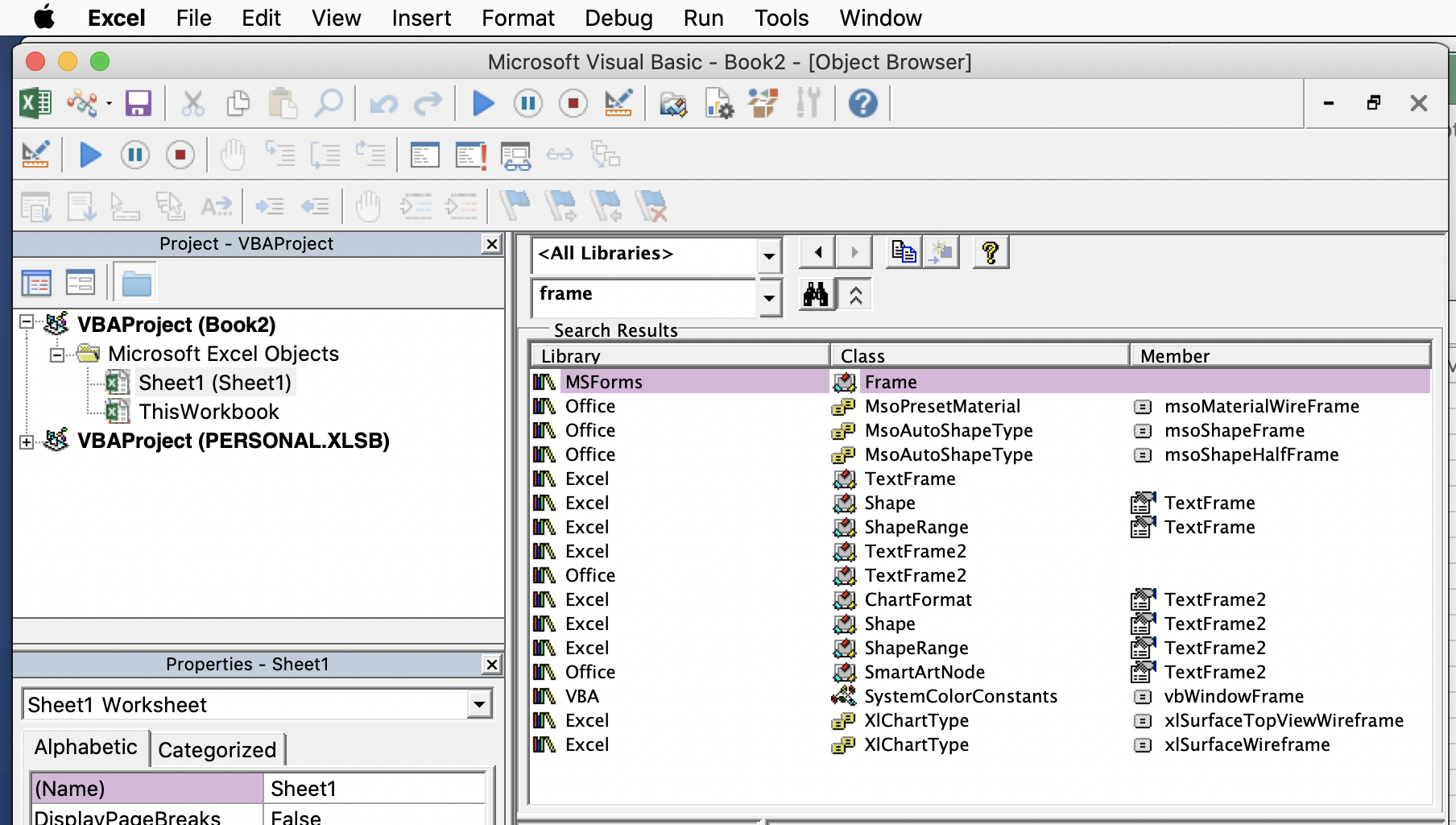Image resolution: width=1456 pixels, height=825 pixels.
Task: Open the Toolbox icon
Action: click(x=808, y=103)
